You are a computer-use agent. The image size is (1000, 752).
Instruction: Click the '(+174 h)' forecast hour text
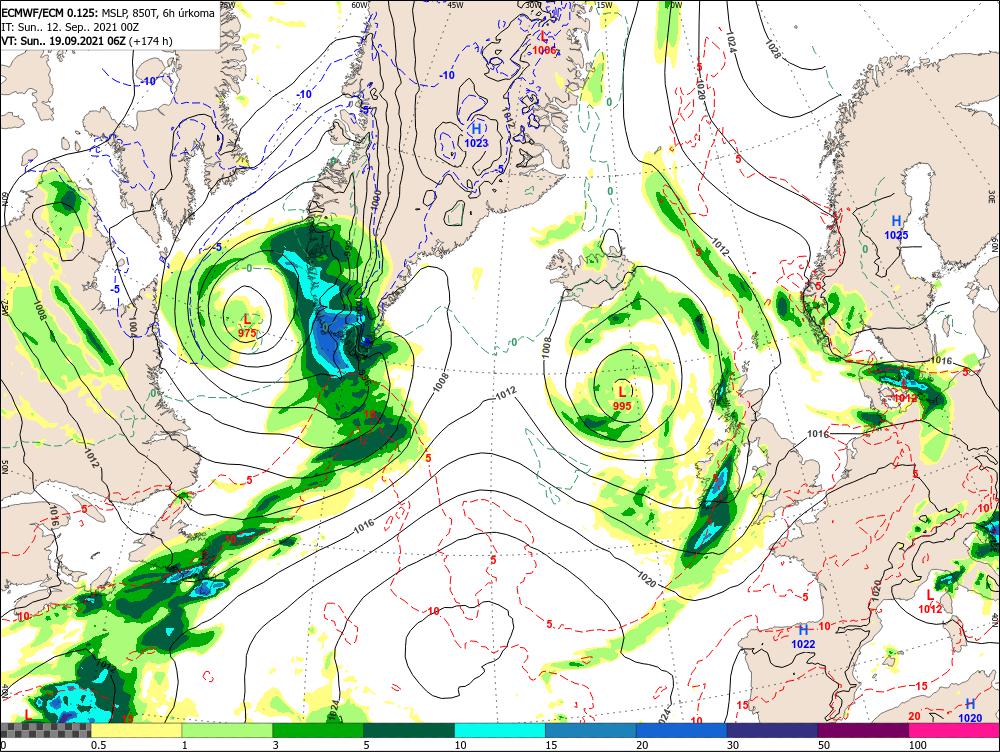(x=151, y=41)
